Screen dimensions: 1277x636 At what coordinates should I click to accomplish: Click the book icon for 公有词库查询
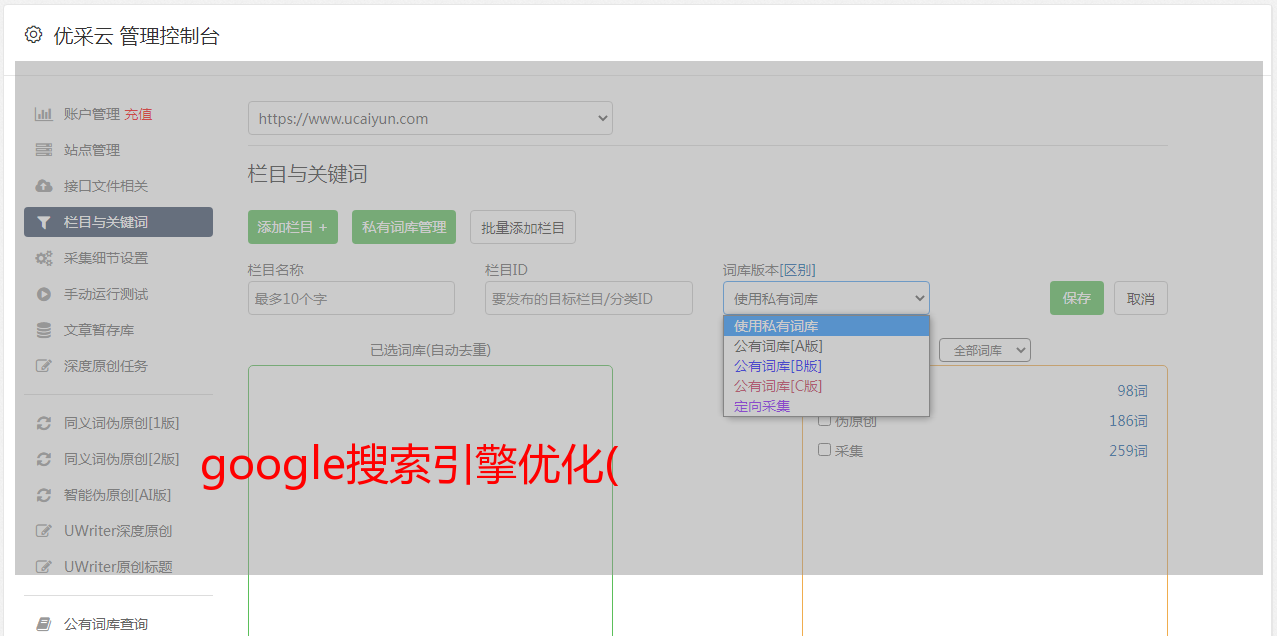pos(43,624)
